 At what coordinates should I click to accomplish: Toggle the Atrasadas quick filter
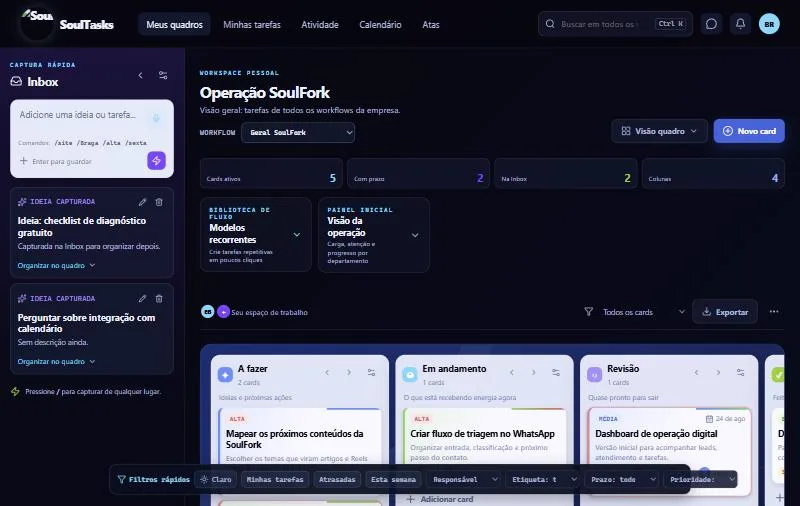337,479
